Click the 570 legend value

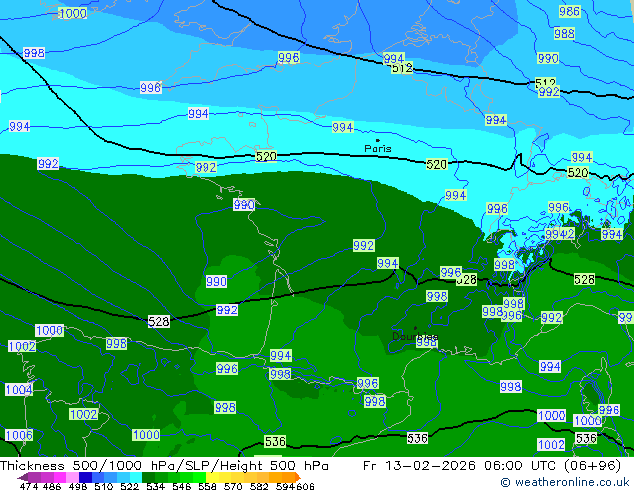click(x=233, y=486)
